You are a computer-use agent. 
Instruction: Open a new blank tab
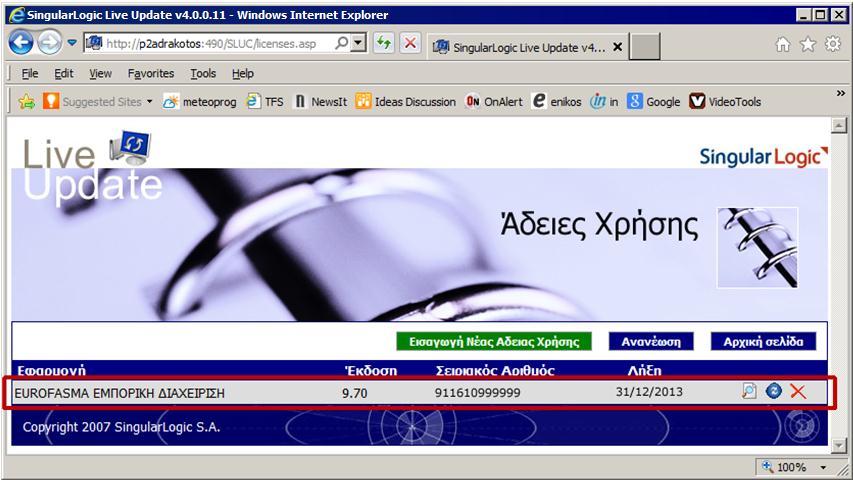pyautogui.click(x=645, y=47)
